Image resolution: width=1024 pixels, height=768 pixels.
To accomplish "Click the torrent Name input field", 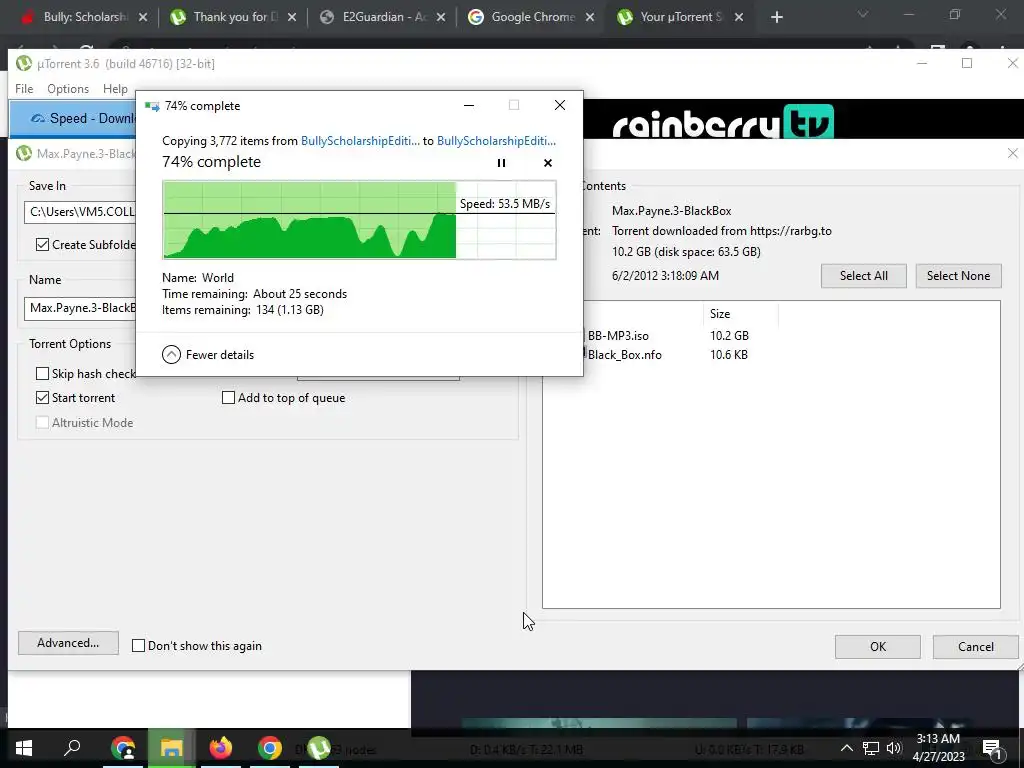I will (80, 308).
